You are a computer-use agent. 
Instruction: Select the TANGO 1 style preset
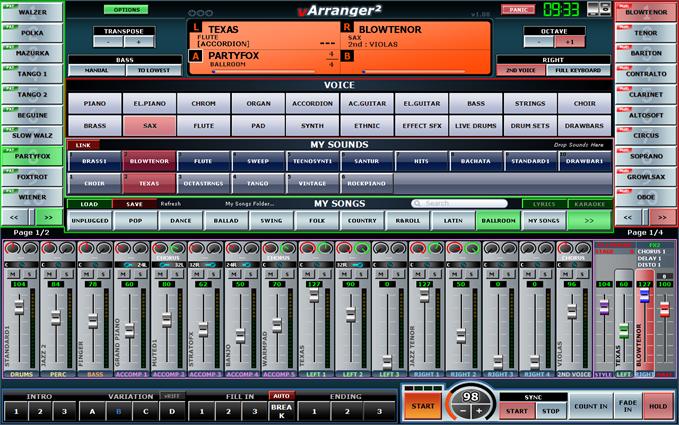[31, 75]
